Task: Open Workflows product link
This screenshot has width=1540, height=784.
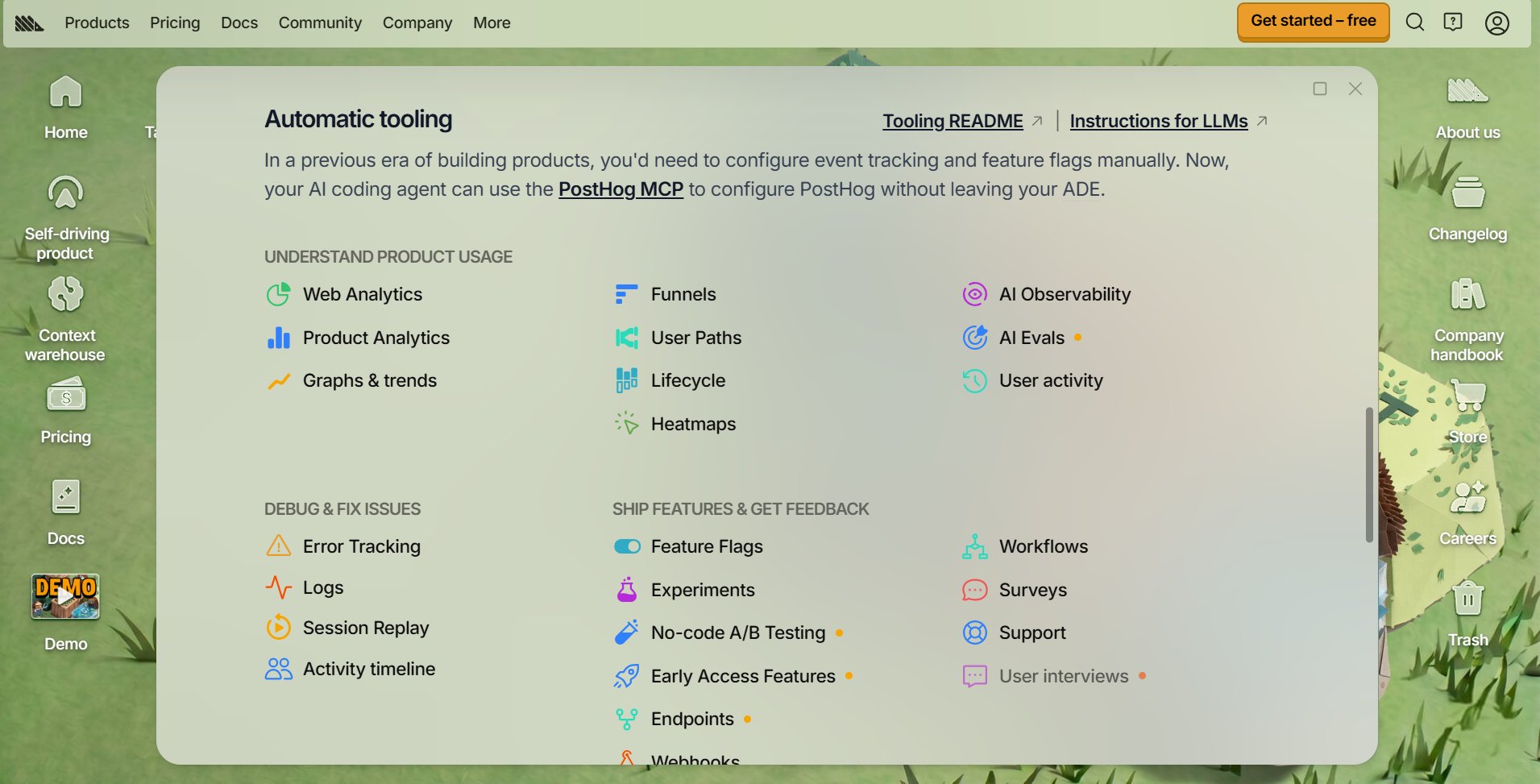Action: tap(1025, 546)
